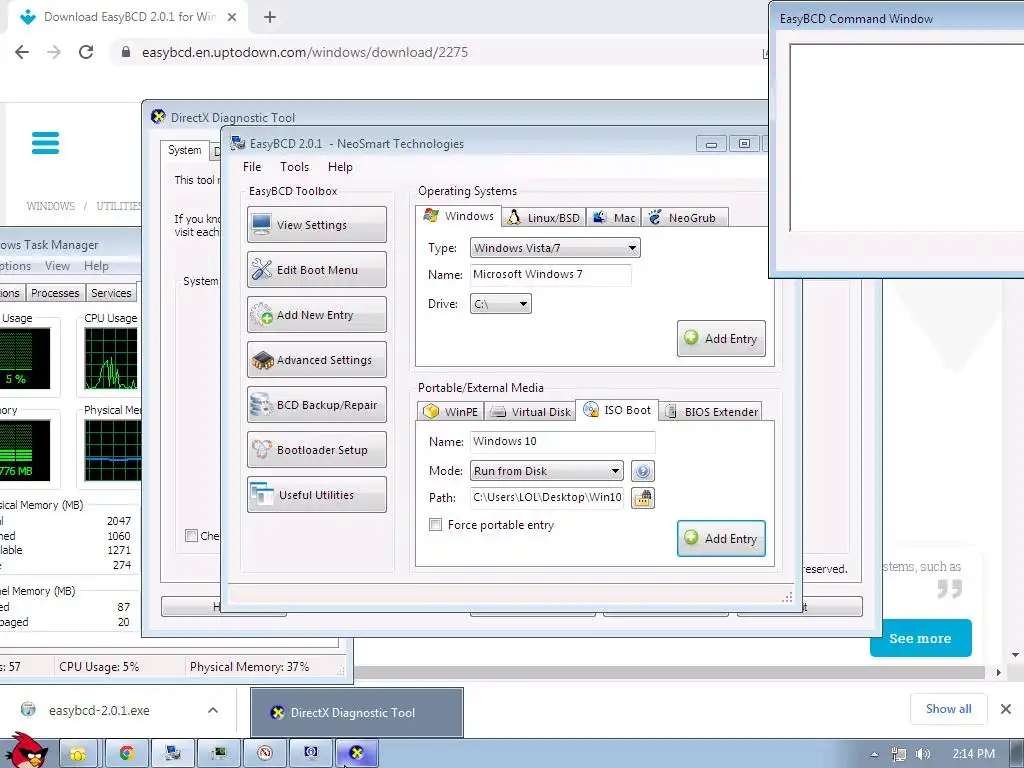This screenshot has height=768, width=1024.
Task: Close the Chrome downloads bar
Action: 1006,709
